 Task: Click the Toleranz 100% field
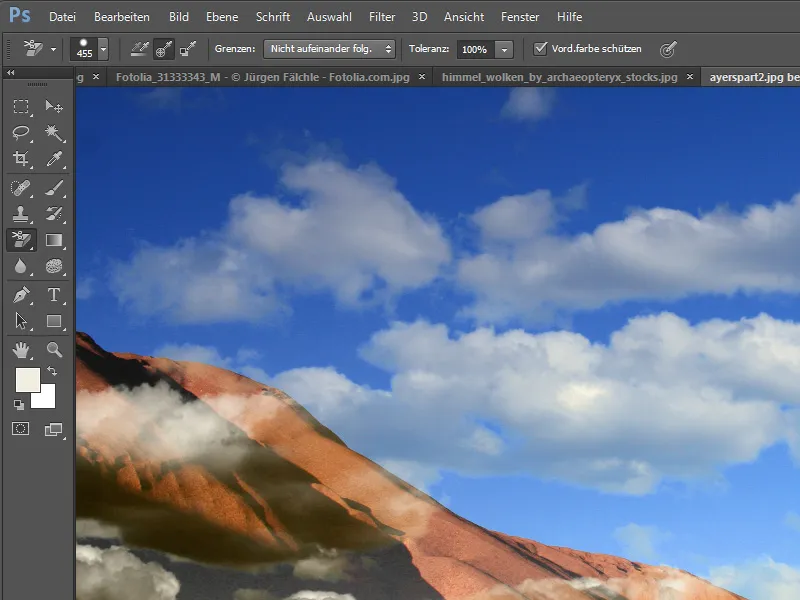point(476,49)
